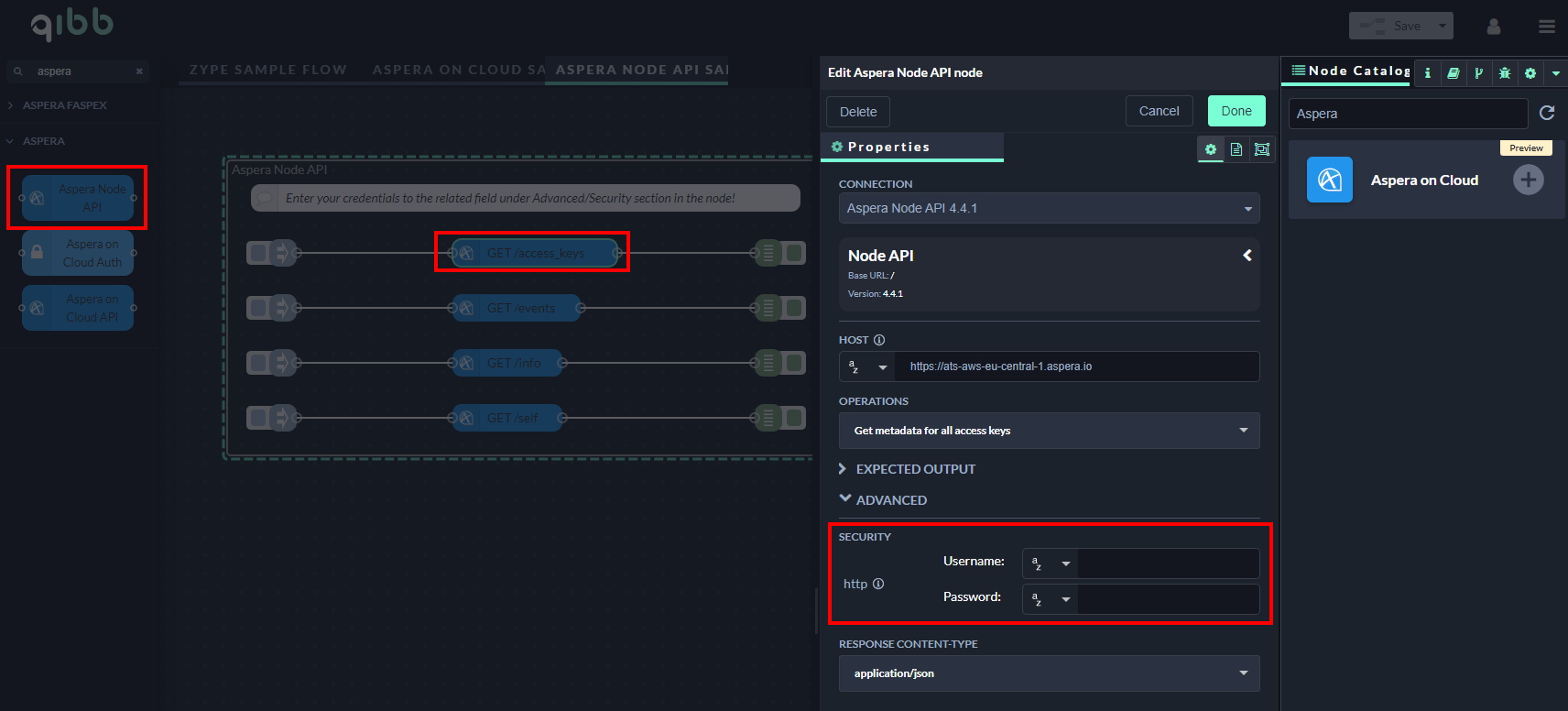Click the info sidebar icon
Viewport: 1568px width, 711px height.
tap(1427, 73)
